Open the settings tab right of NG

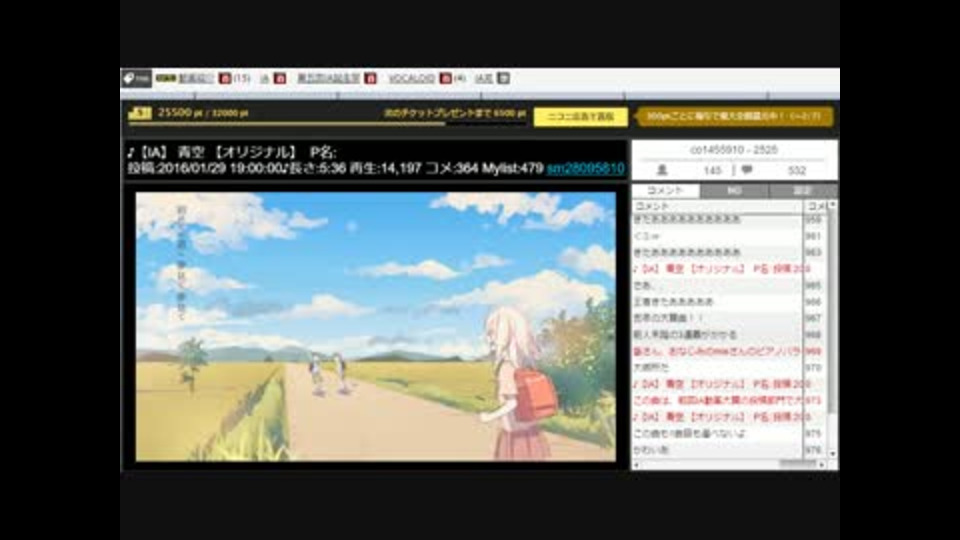click(x=803, y=190)
